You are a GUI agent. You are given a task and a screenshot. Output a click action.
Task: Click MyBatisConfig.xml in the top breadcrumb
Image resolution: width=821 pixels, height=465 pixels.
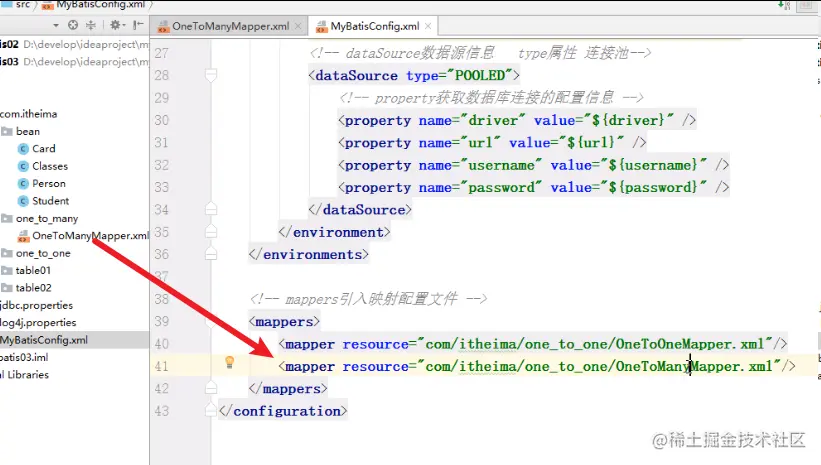coord(100,4)
